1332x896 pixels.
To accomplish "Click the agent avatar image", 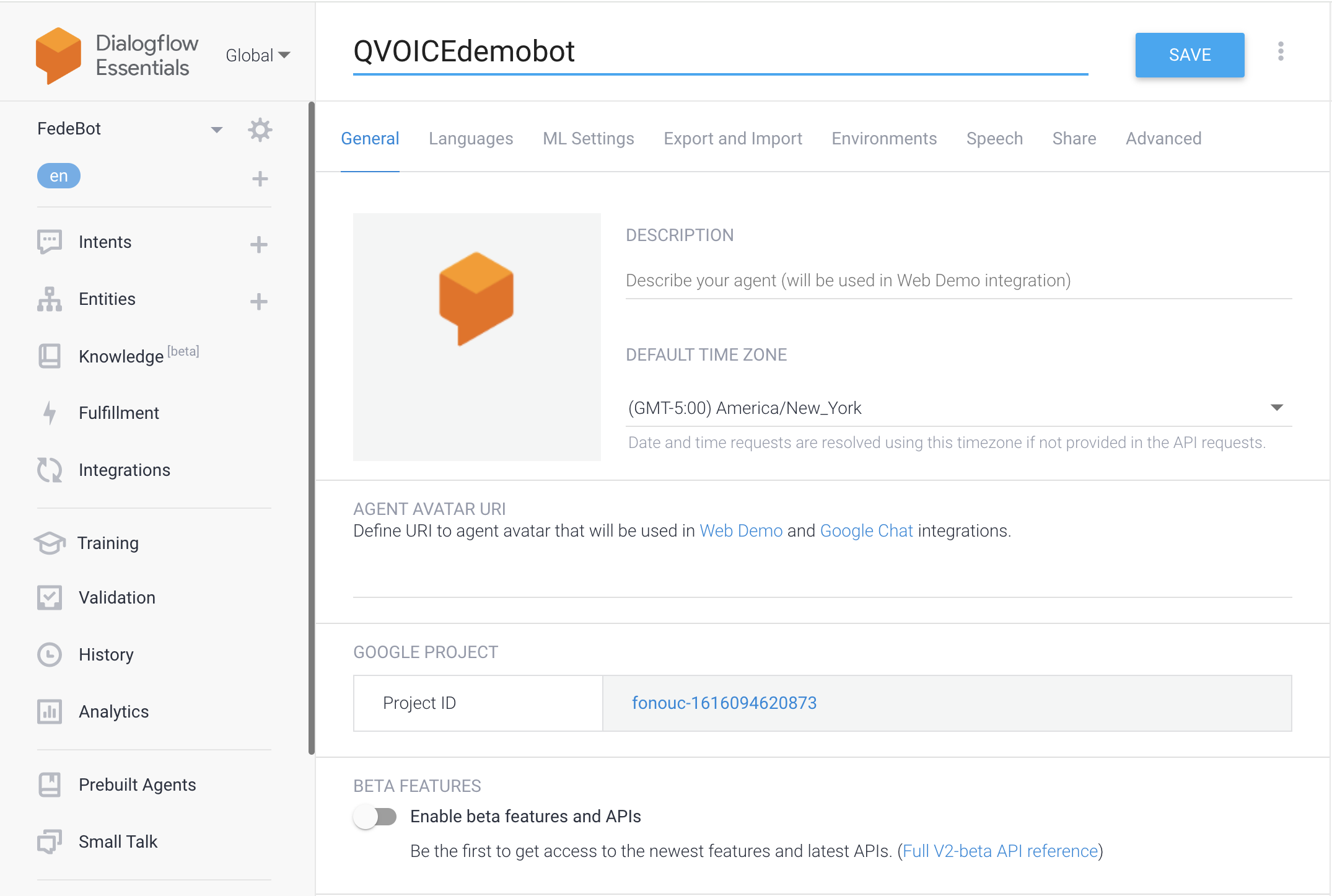I will (x=477, y=337).
